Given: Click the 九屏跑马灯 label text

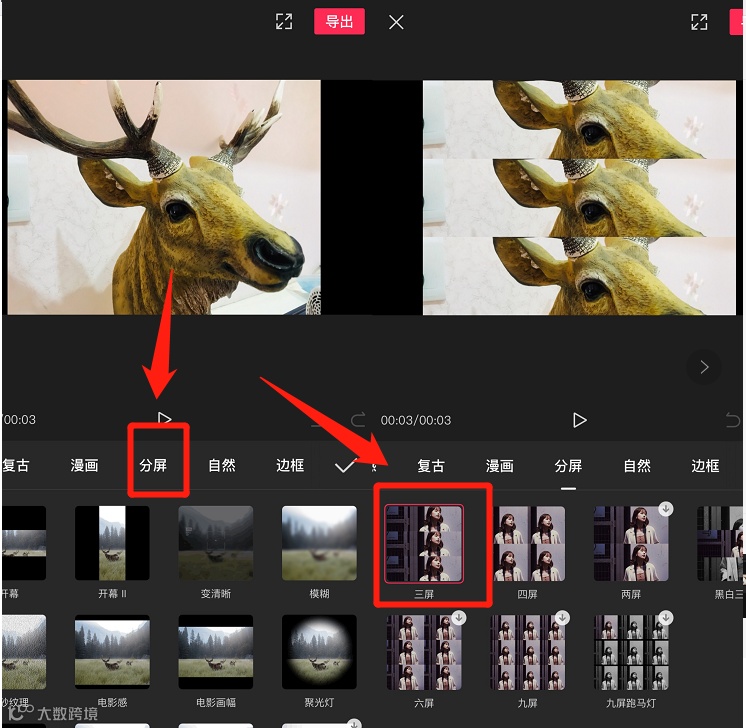Looking at the screenshot, I should point(631,703).
